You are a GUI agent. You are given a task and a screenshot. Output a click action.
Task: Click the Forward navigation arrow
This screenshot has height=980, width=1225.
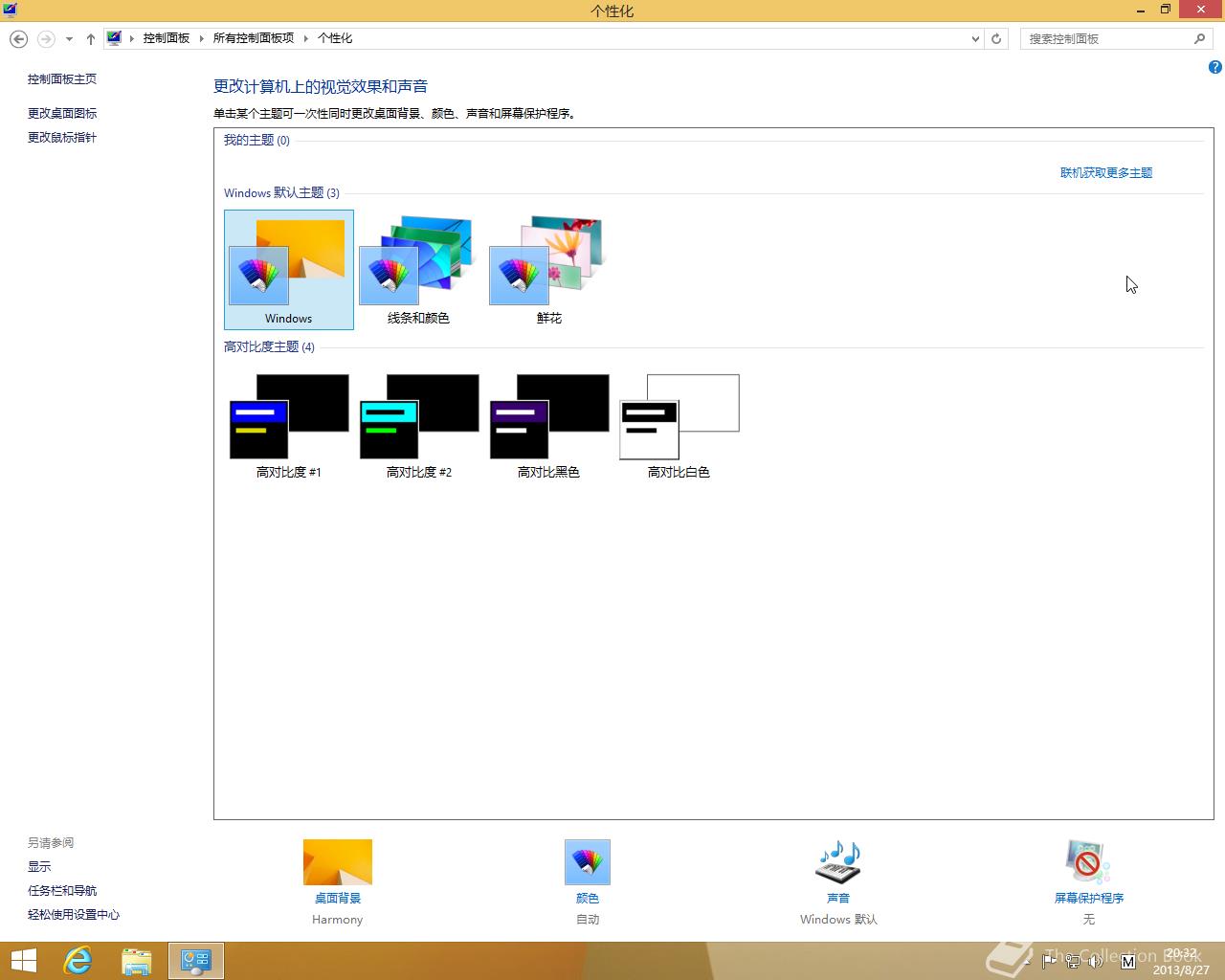[45, 38]
